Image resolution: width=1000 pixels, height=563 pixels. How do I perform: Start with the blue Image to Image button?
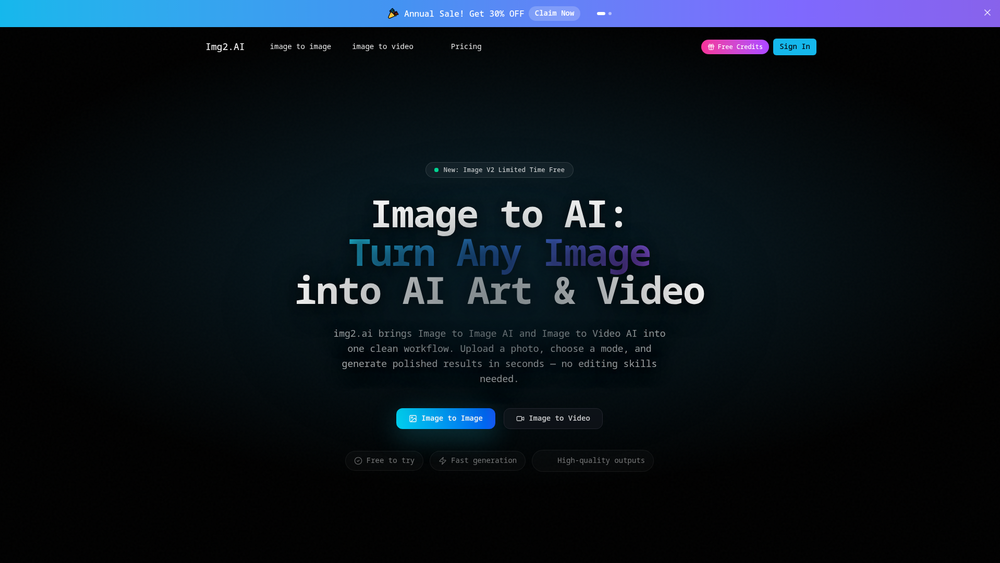(445, 418)
